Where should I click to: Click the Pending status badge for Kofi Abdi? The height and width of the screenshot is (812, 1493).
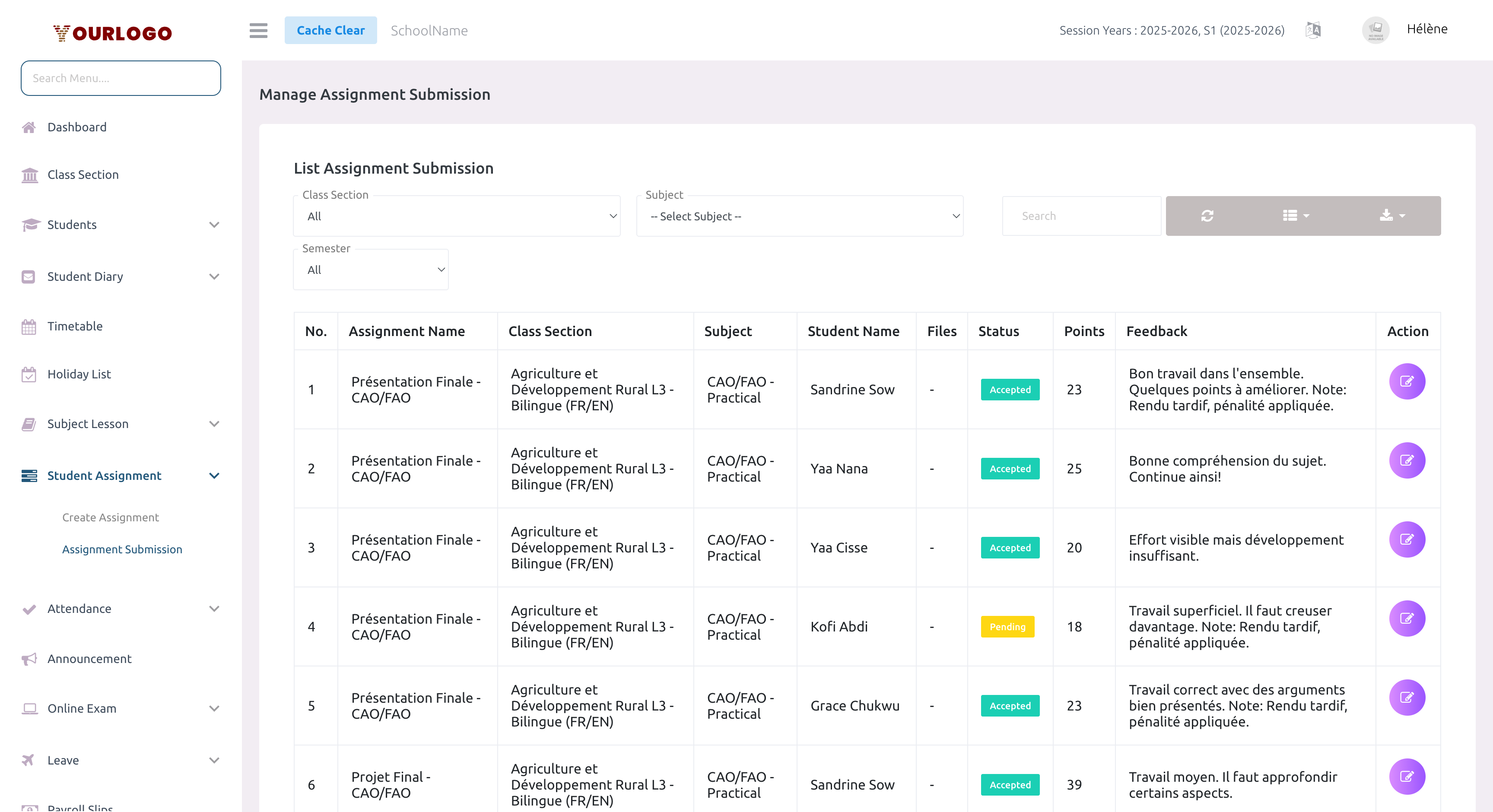[x=1007, y=627]
